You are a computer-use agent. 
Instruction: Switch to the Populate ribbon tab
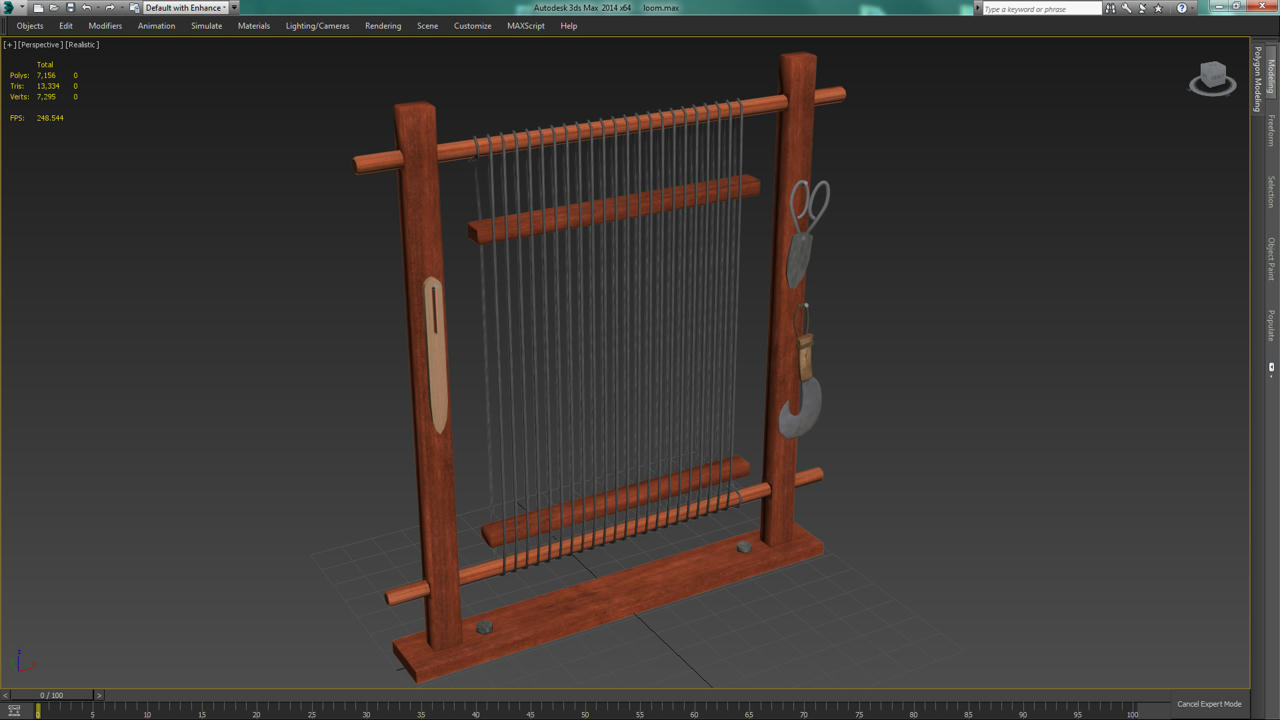pos(1271,325)
